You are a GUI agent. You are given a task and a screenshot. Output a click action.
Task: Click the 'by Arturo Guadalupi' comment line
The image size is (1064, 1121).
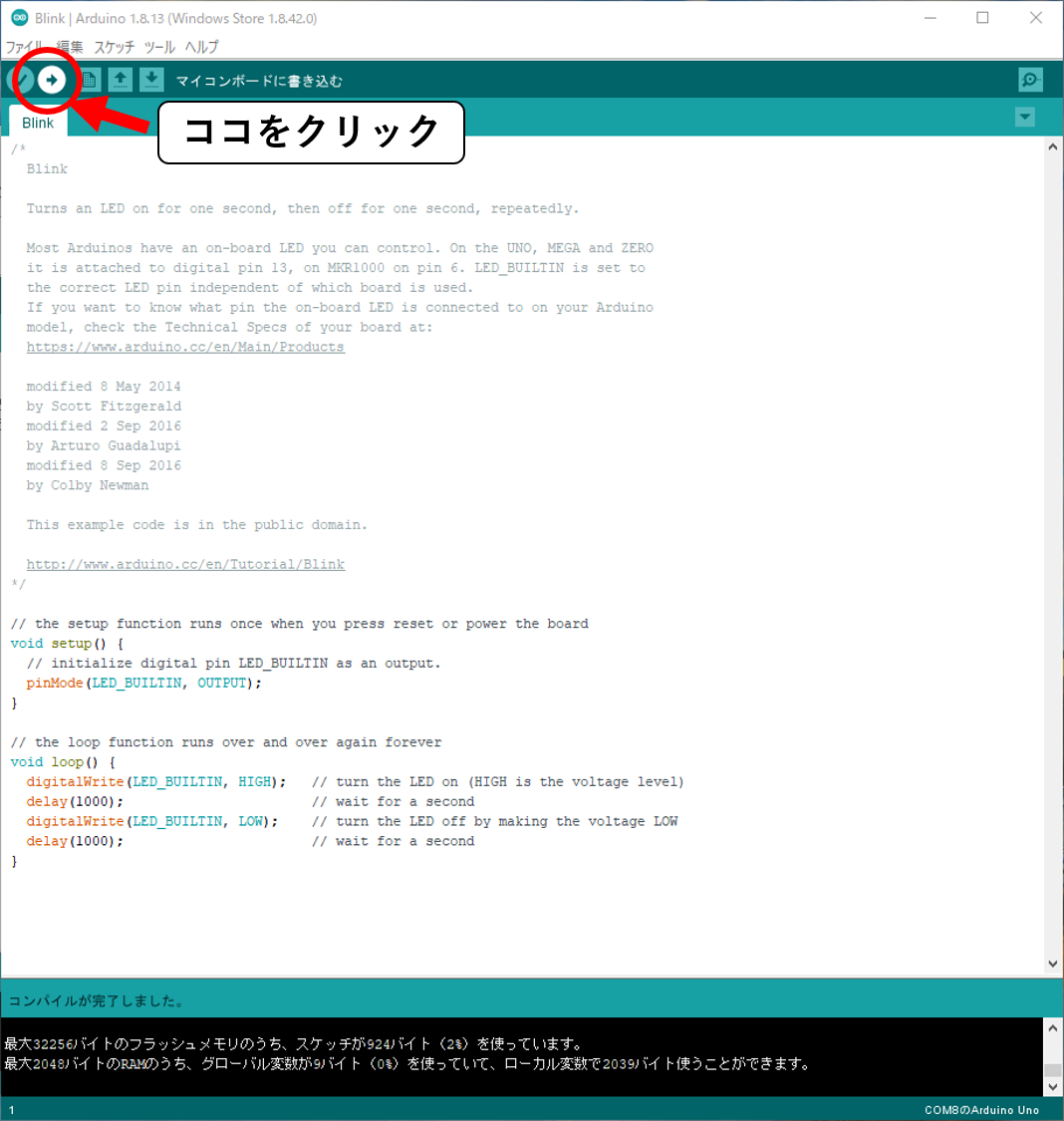coord(104,445)
